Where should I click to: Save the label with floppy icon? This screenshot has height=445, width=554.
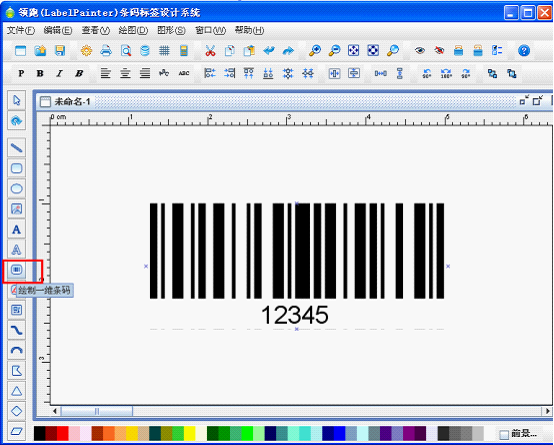[60, 51]
